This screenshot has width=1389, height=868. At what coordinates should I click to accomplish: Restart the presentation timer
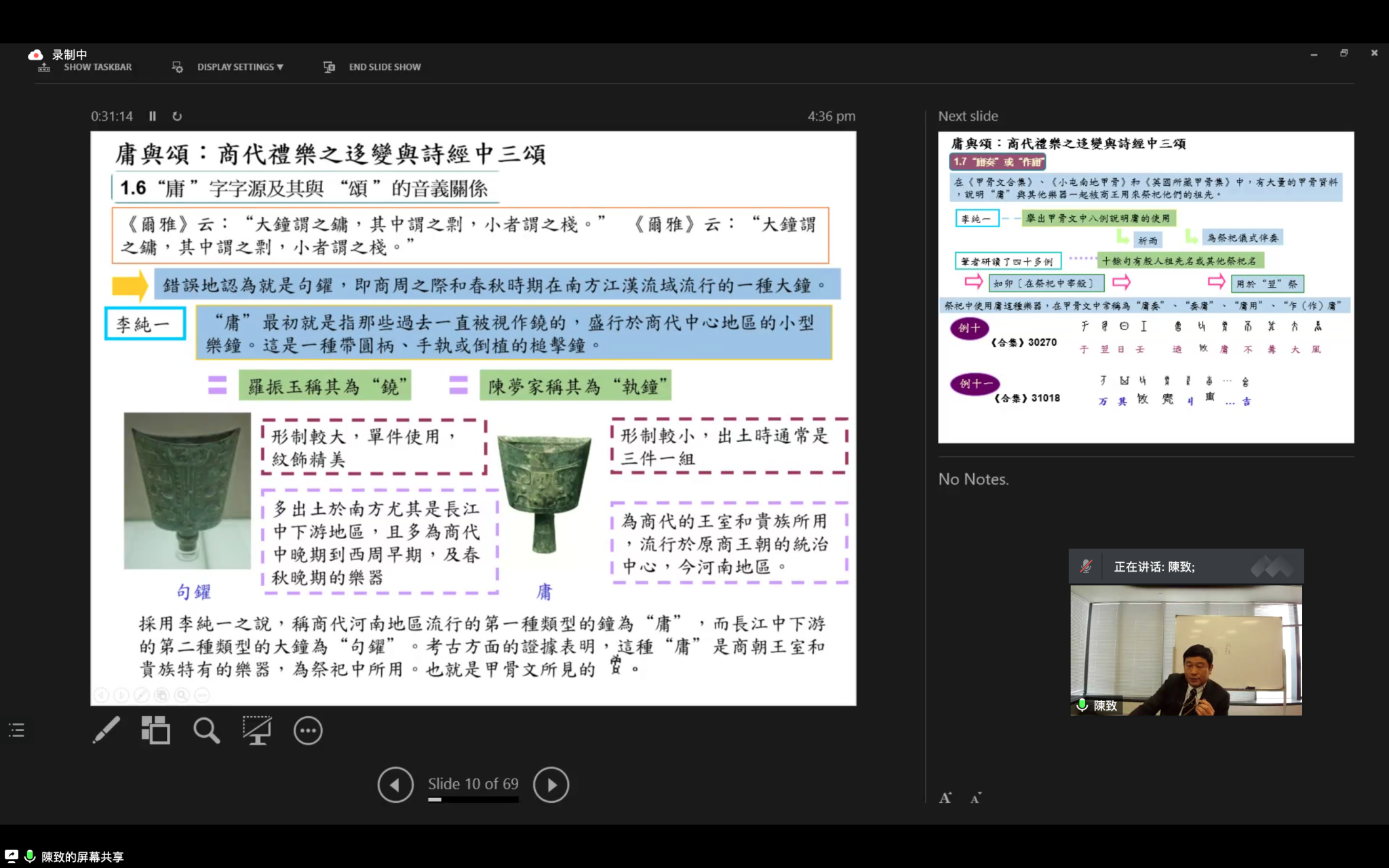click(x=177, y=116)
